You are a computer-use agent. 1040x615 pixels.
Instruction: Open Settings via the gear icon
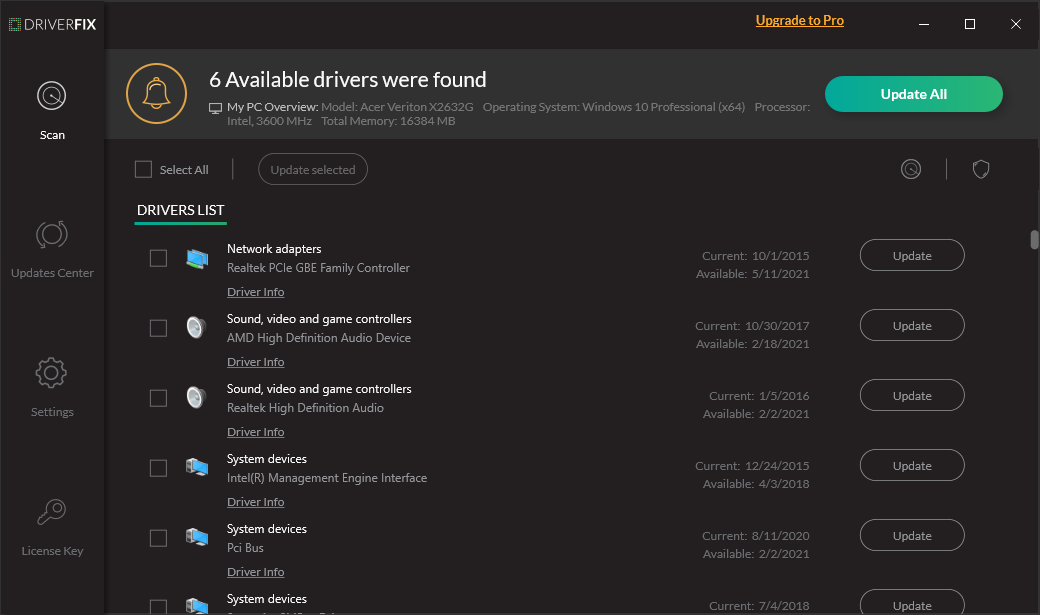tap(51, 372)
